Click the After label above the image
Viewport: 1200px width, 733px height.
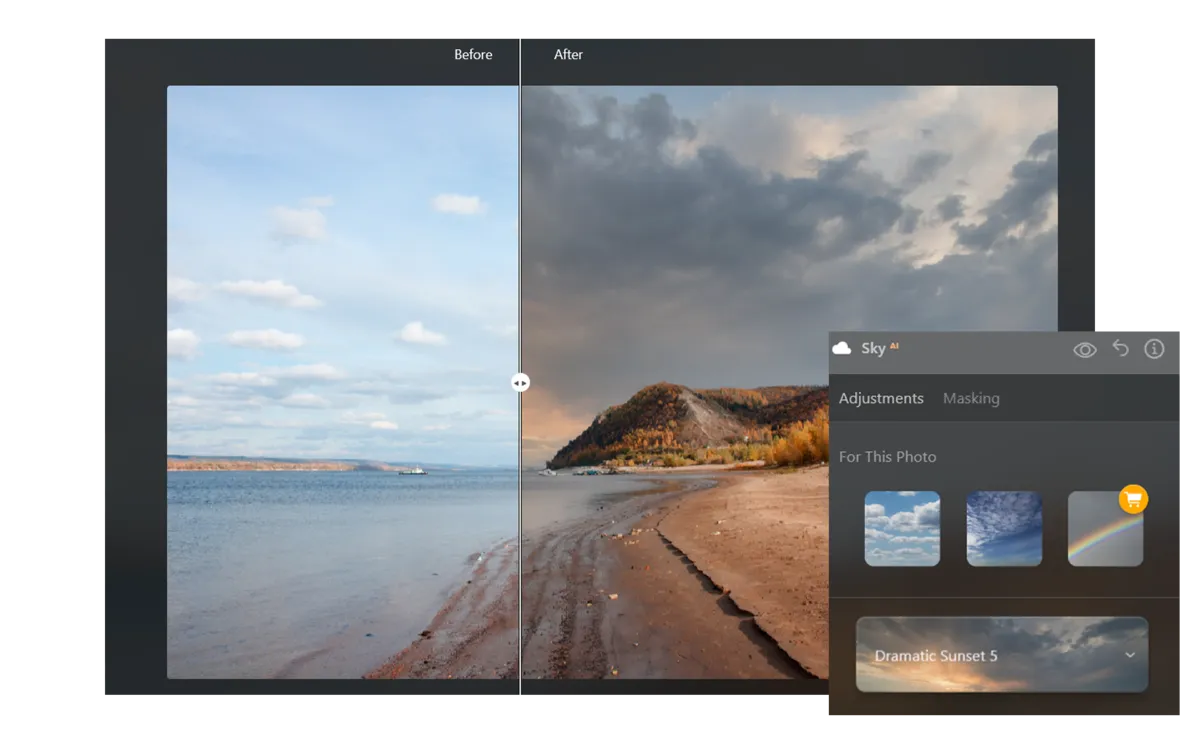pos(567,55)
